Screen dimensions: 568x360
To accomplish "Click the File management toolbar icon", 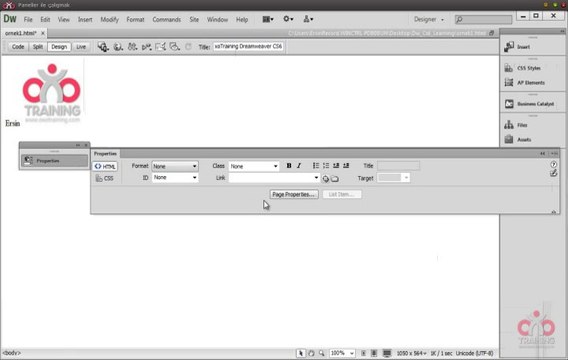I will coord(132,47).
